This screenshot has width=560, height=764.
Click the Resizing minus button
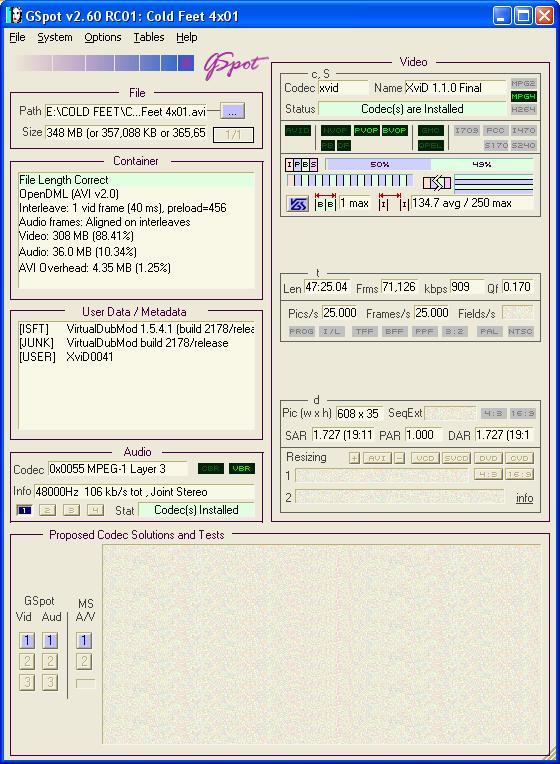coord(399,458)
